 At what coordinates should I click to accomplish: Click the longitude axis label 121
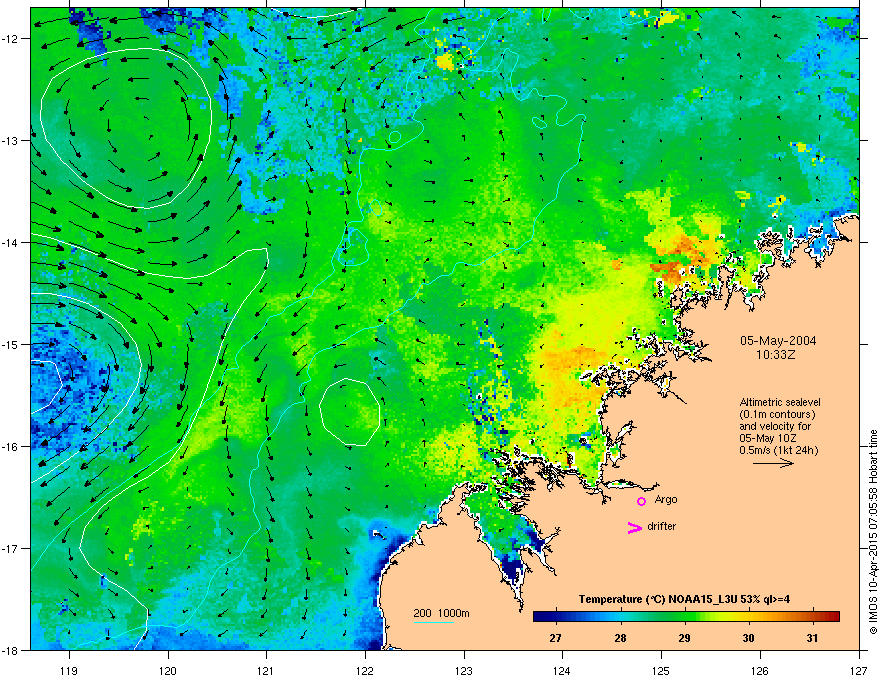(x=266, y=670)
